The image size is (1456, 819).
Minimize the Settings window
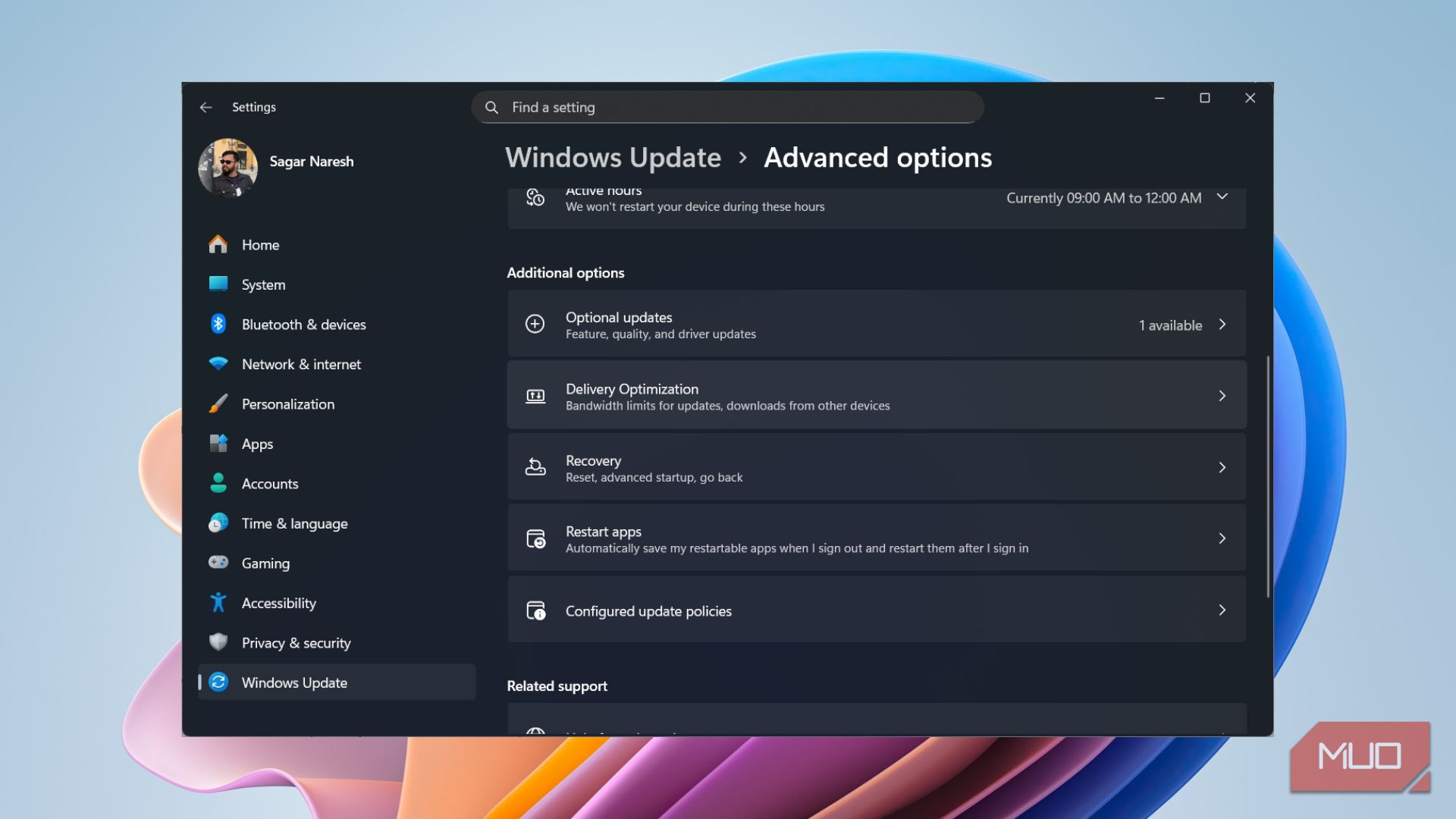point(1159,98)
